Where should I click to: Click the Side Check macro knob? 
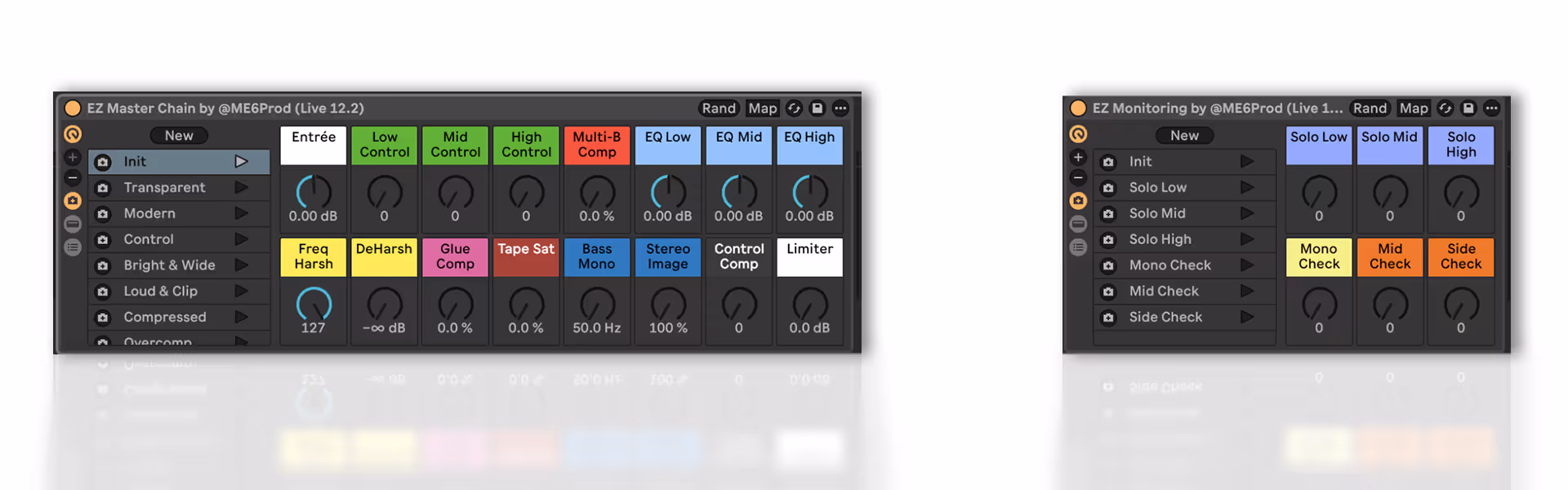pyautogui.click(x=1461, y=304)
